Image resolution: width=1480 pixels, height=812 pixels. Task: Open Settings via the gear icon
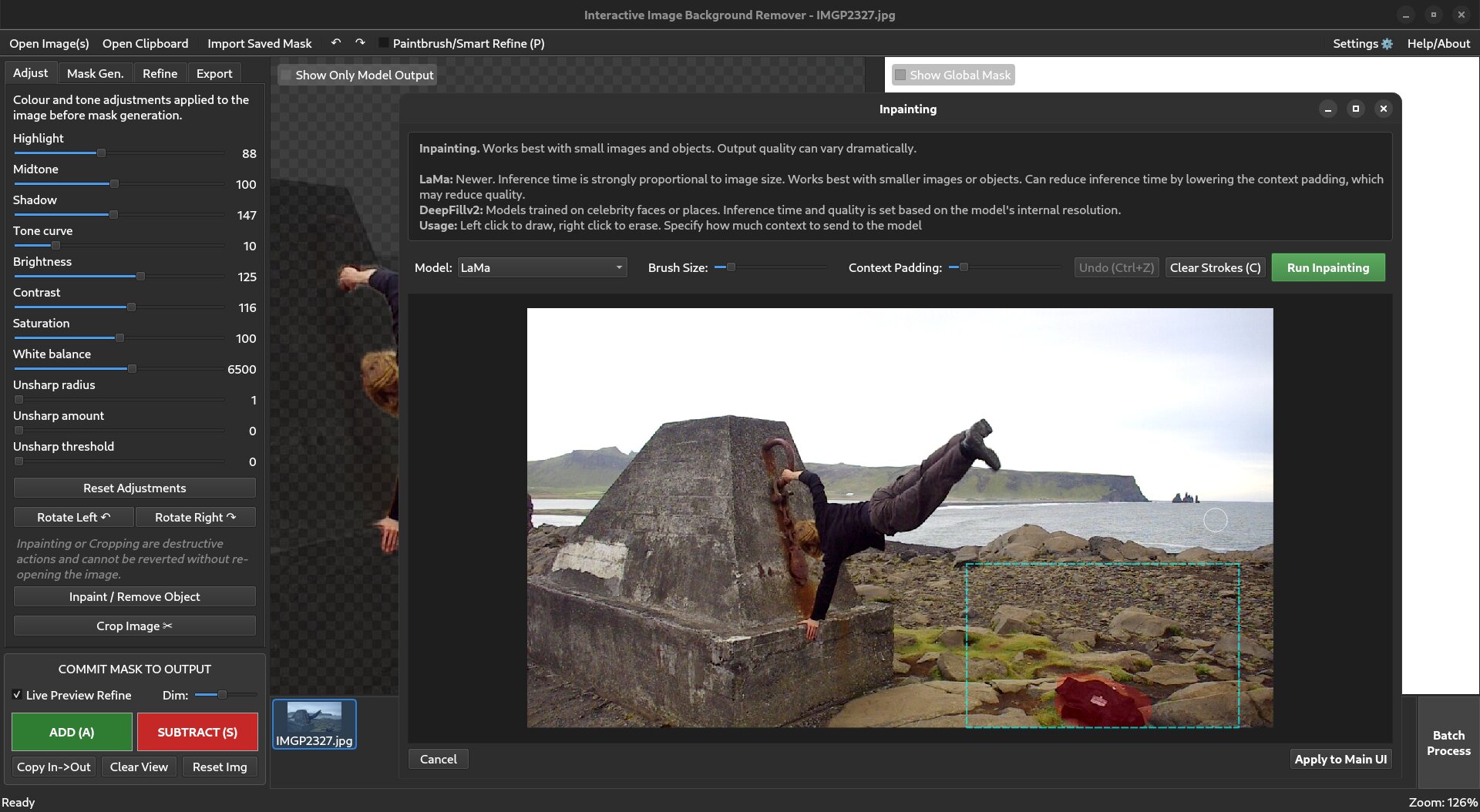click(x=1387, y=44)
